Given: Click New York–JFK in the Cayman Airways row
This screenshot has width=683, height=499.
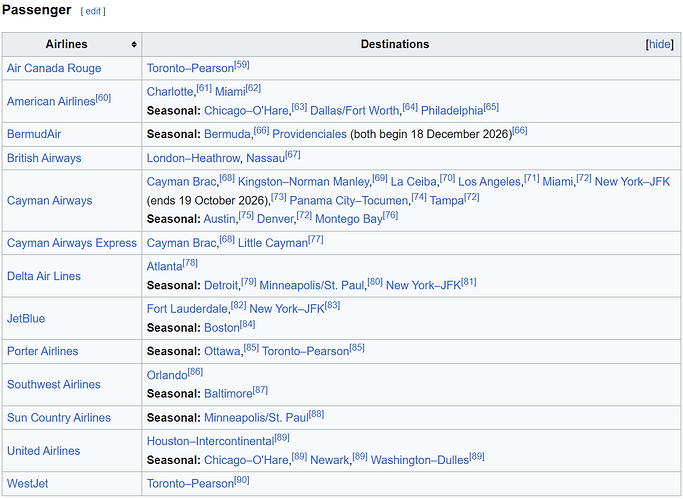Looking at the screenshot, I should click(632, 182).
